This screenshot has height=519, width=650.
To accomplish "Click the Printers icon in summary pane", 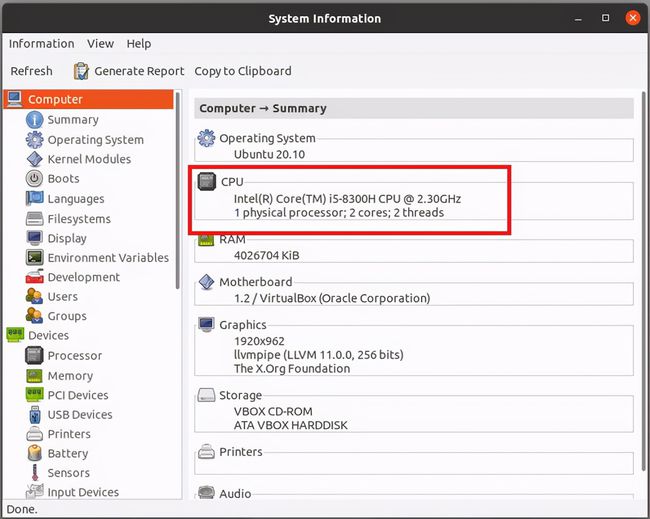I will (x=206, y=451).
